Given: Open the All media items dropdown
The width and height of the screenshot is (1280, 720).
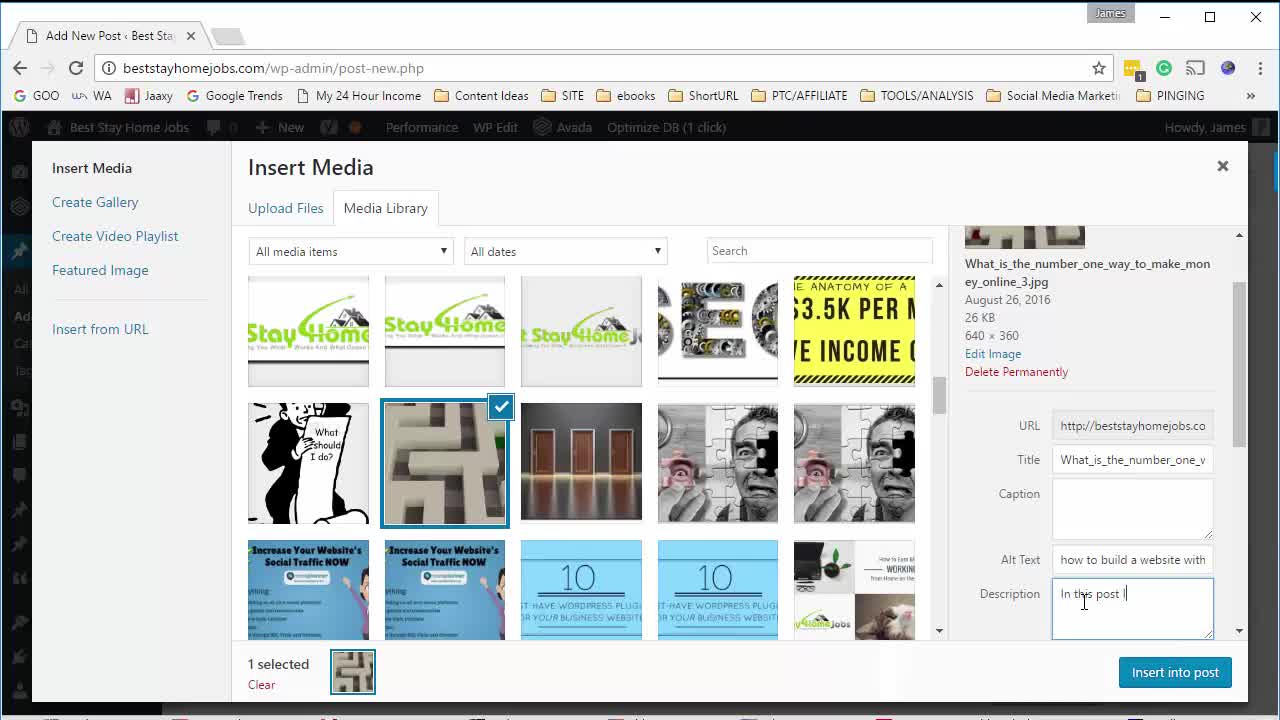Looking at the screenshot, I should coord(351,251).
